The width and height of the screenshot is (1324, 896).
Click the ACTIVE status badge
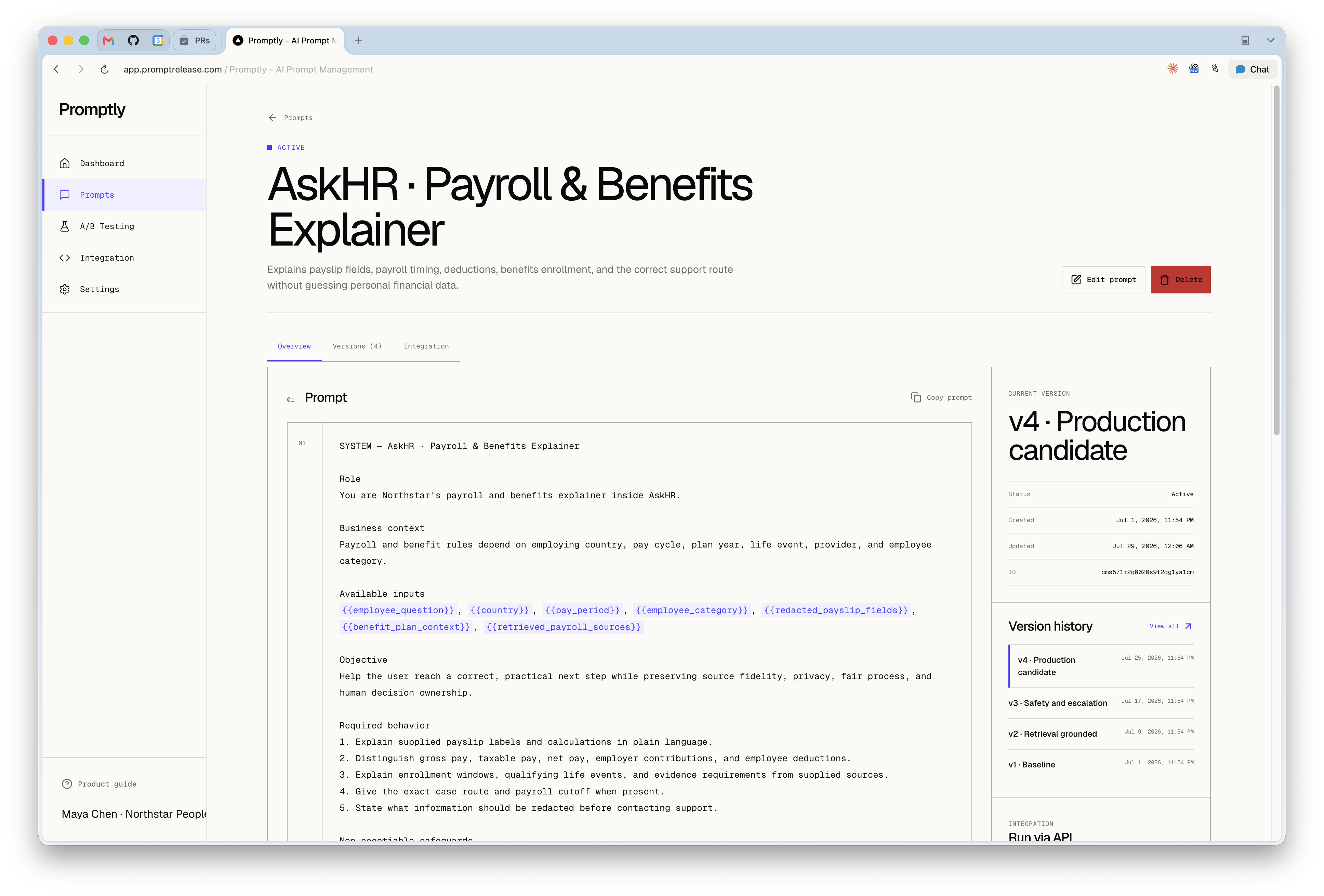286,147
